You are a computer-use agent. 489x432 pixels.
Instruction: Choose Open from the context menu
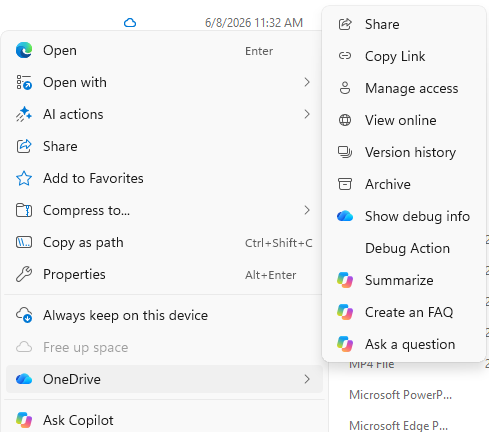coord(164,50)
